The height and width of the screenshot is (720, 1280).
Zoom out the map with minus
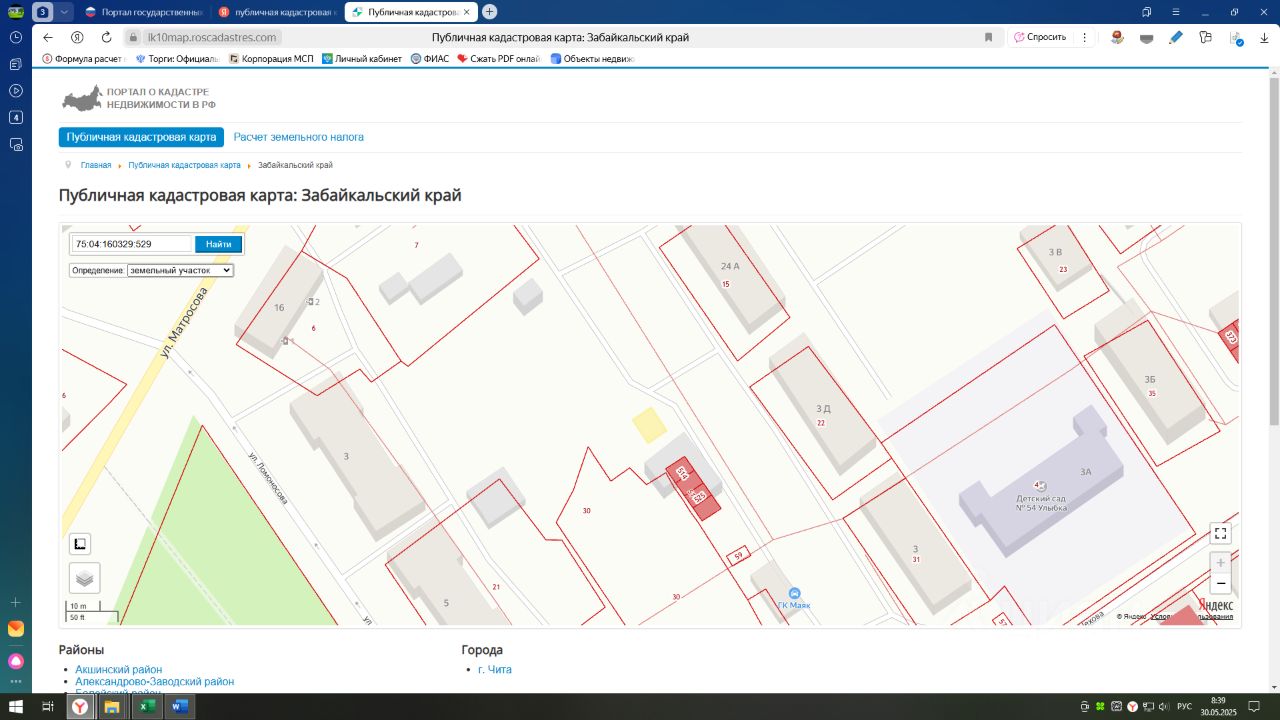tap(1220, 583)
